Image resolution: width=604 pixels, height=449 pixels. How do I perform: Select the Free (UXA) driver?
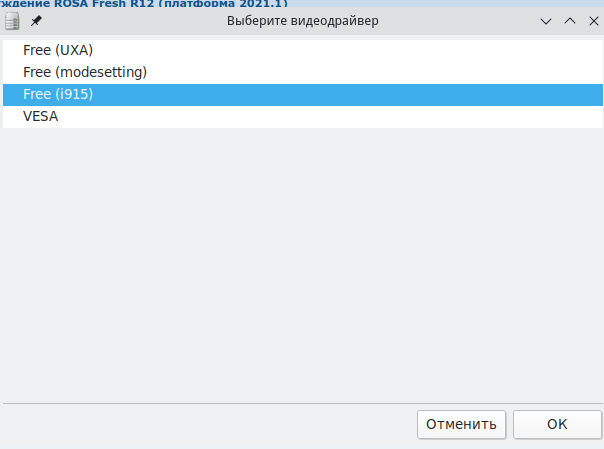[x=303, y=50]
